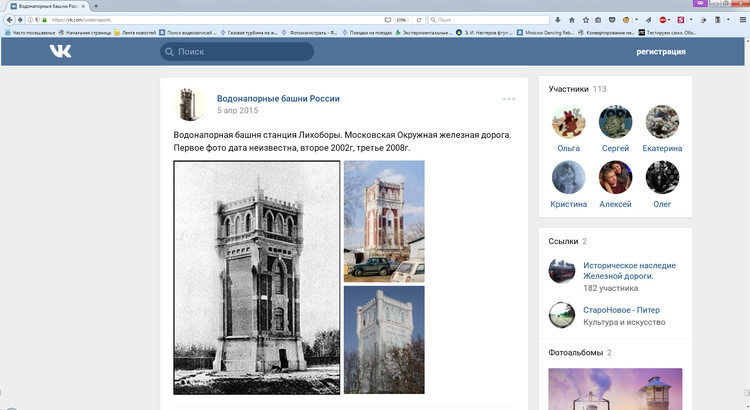750x410 pixels.
Task: Open the Фотоальбомы 2 section header
Action: pos(580,352)
